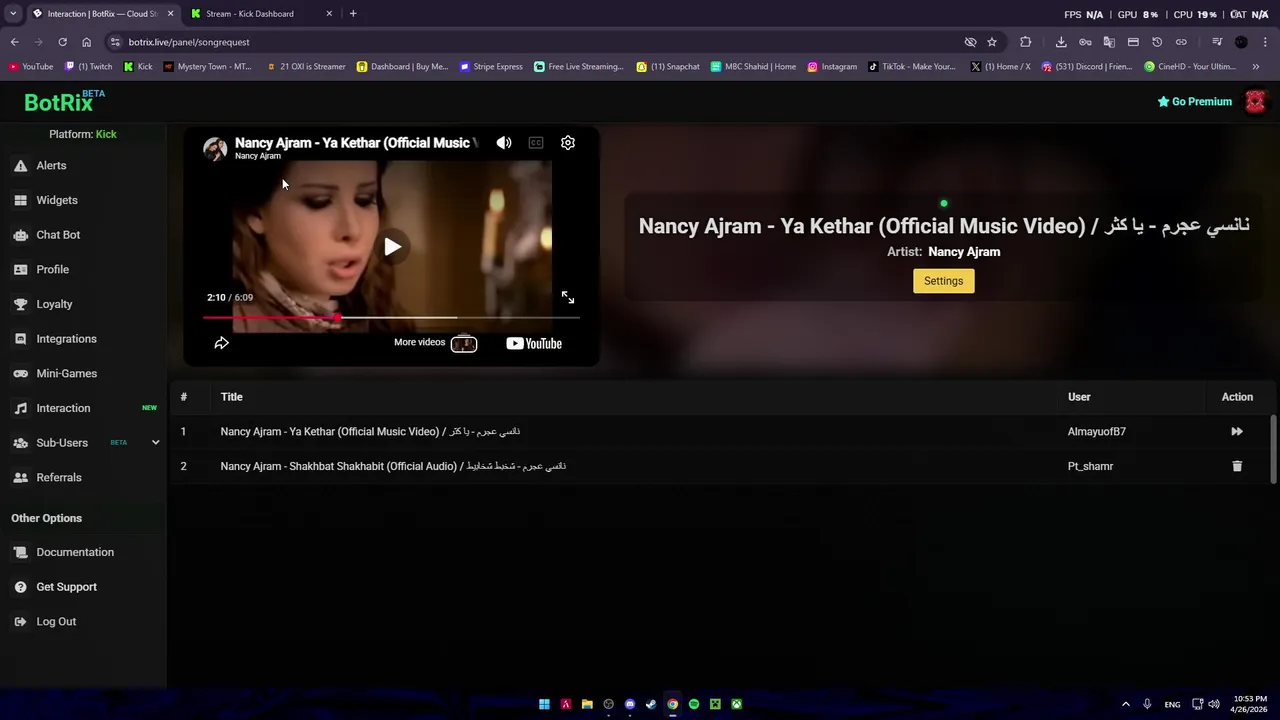Open the Instagram bookmark
This screenshot has width=1280, height=720.
tap(832, 67)
